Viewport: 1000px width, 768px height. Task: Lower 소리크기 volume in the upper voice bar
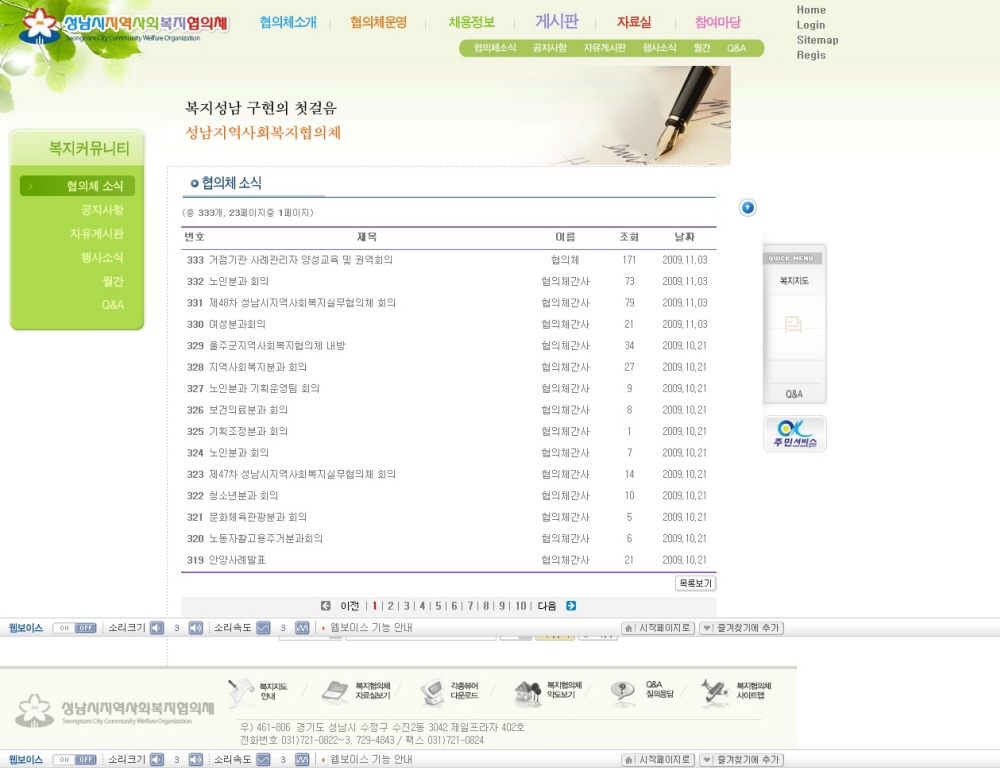[157, 628]
